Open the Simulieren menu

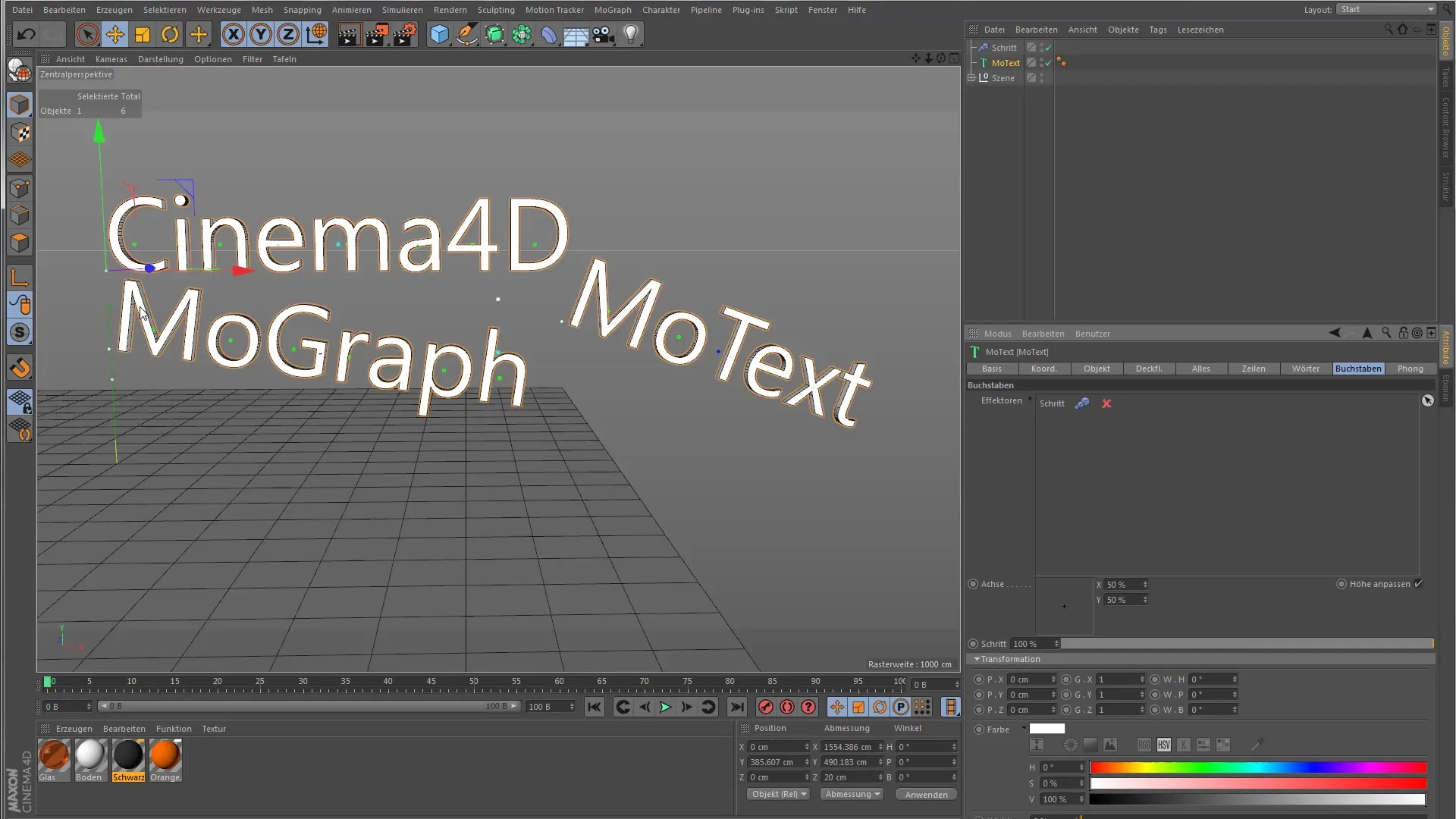pos(403,10)
